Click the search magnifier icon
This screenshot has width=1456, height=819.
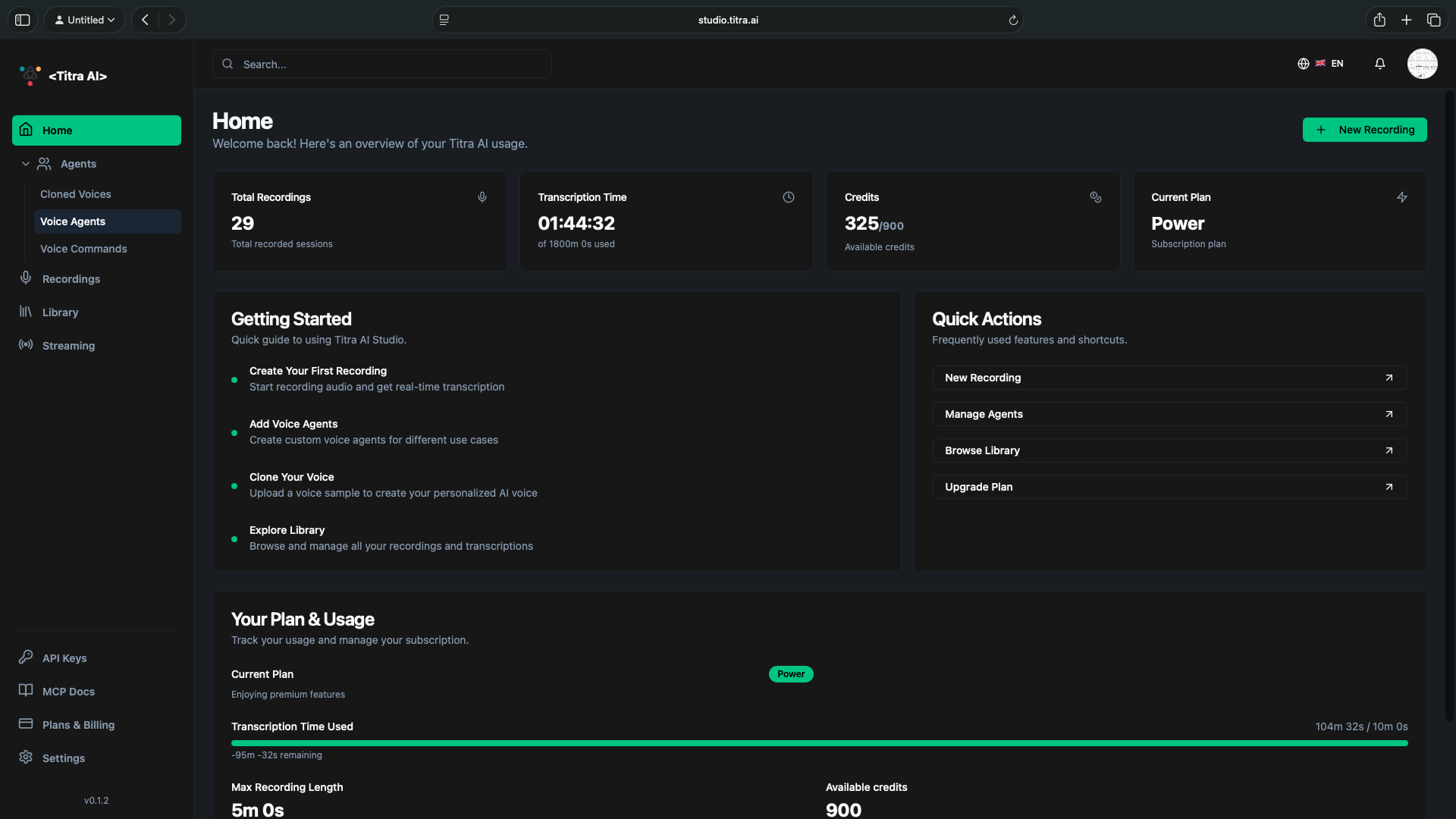[x=227, y=64]
